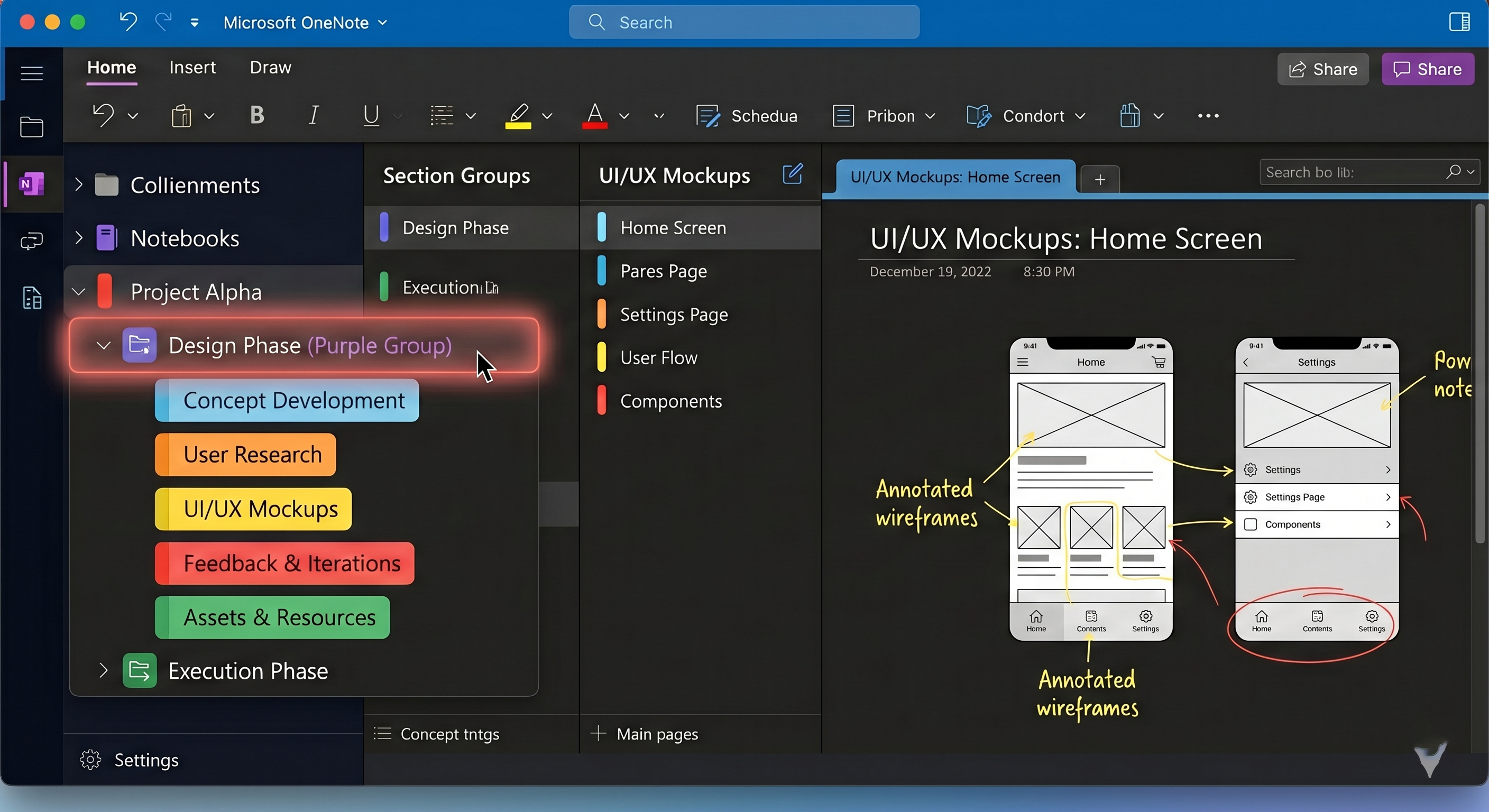Image resolution: width=1489 pixels, height=812 pixels.
Task: Click the Concept tntgs button
Action: pos(436,734)
